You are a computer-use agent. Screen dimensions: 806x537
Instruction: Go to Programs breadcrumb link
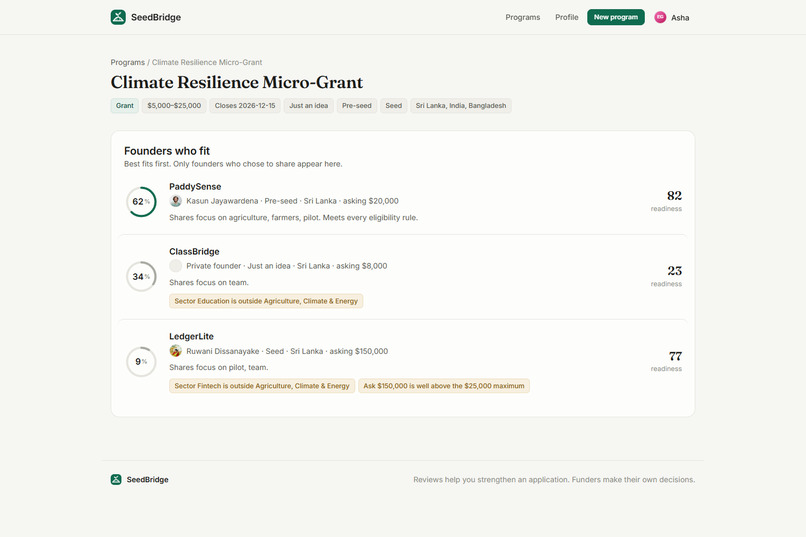[x=127, y=62]
